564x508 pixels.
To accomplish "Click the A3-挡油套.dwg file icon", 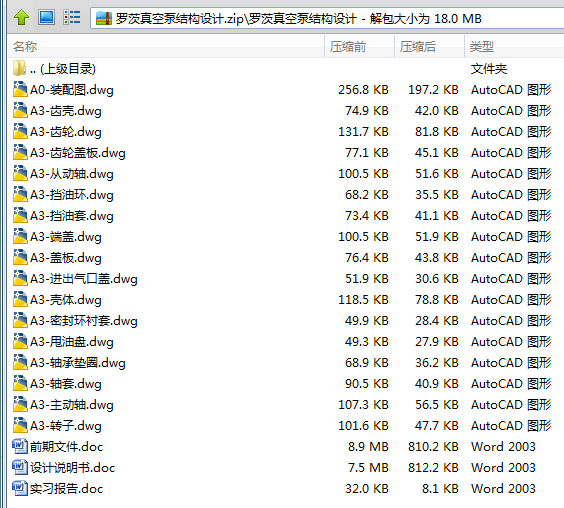I will (x=20, y=215).
